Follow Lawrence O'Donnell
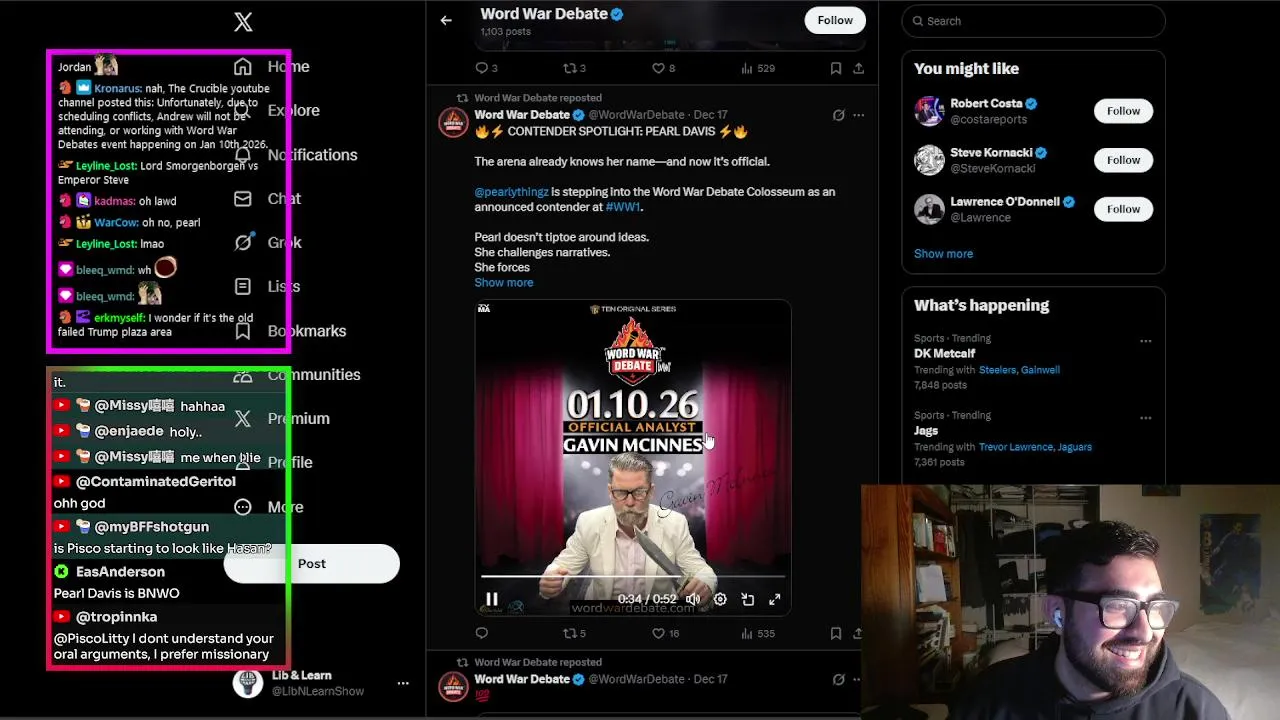This screenshot has height=720, width=1280. point(1123,209)
